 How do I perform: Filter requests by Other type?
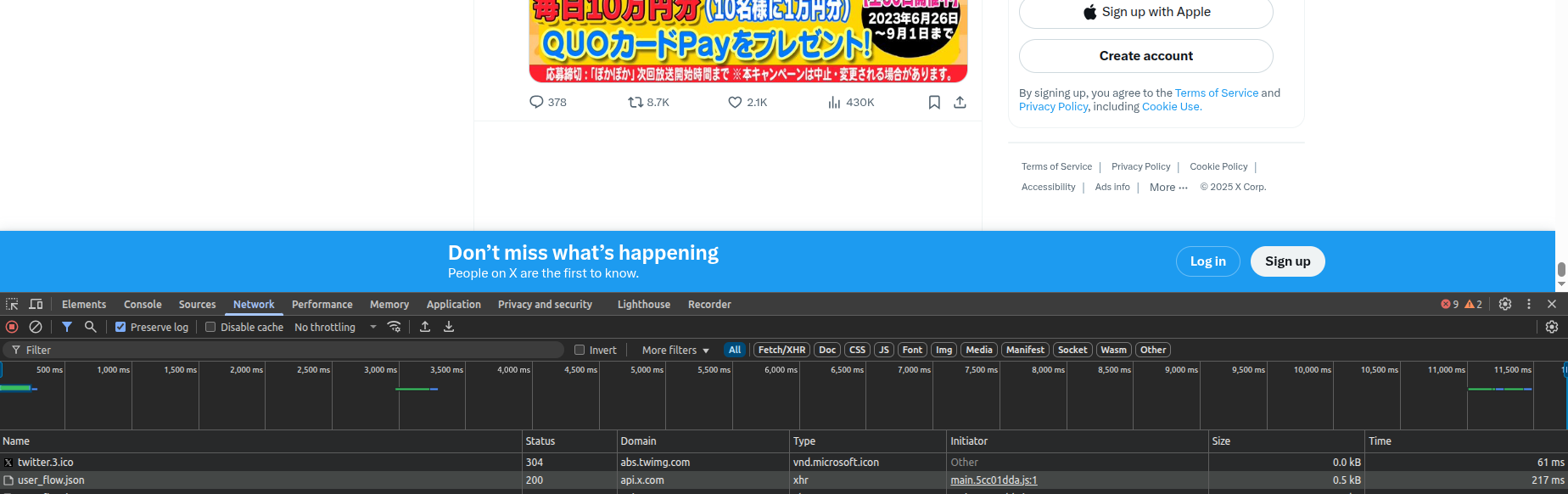(x=1153, y=350)
